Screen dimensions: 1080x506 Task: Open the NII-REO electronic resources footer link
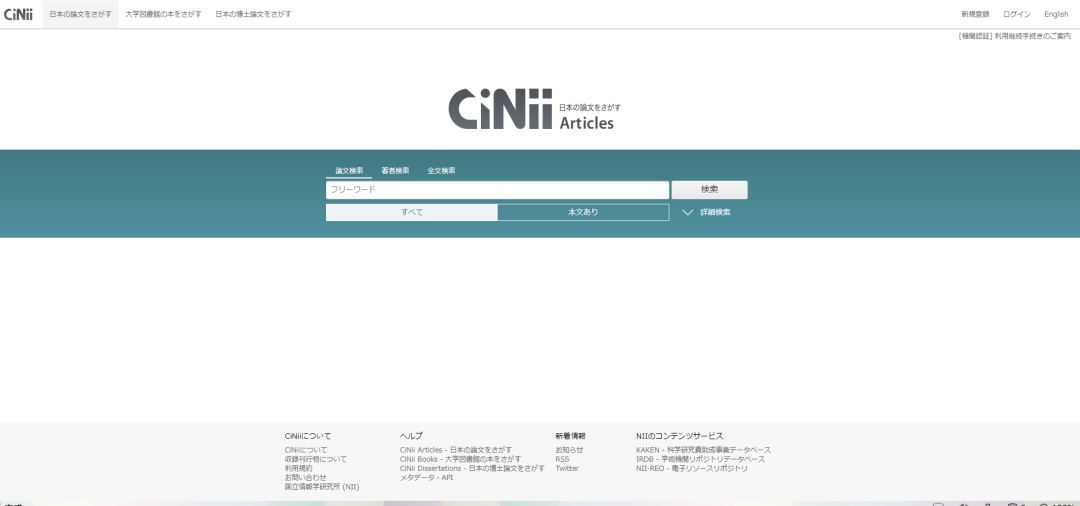[x=692, y=468]
